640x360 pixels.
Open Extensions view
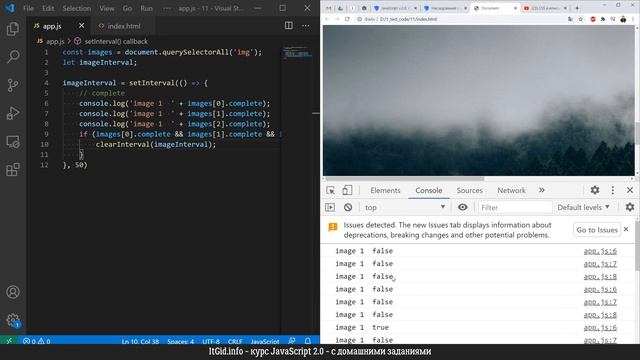[x=13, y=169]
